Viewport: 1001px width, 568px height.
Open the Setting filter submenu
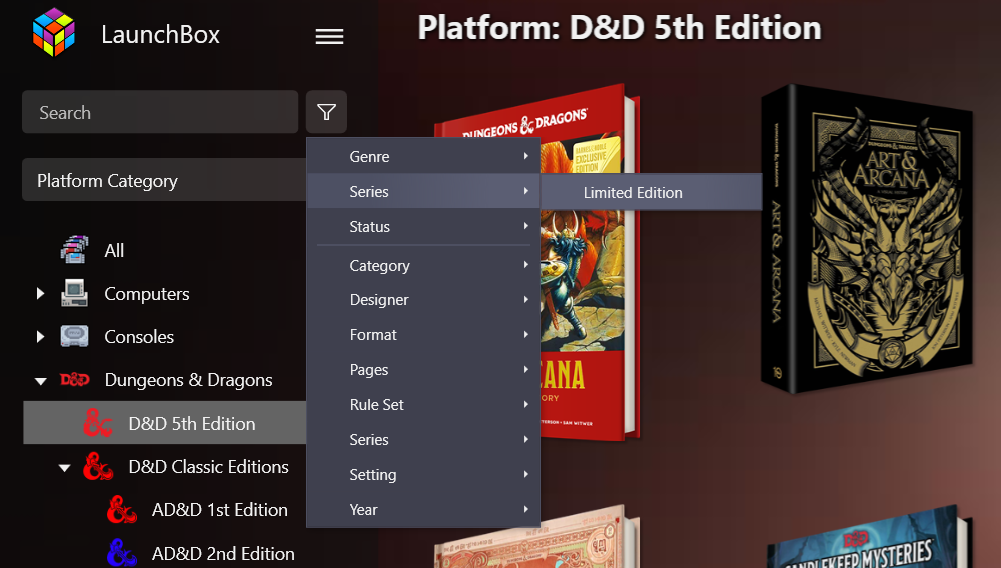pyautogui.click(x=423, y=474)
